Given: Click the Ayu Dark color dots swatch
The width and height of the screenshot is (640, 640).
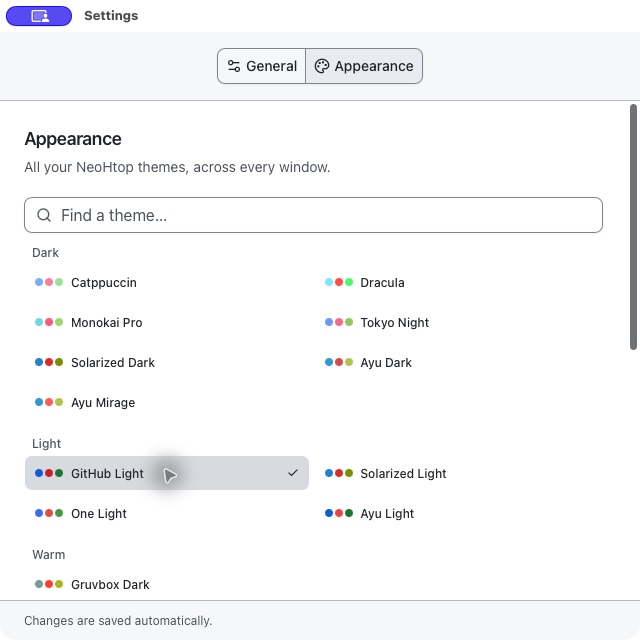Looking at the screenshot, I should tap(339, 362).
